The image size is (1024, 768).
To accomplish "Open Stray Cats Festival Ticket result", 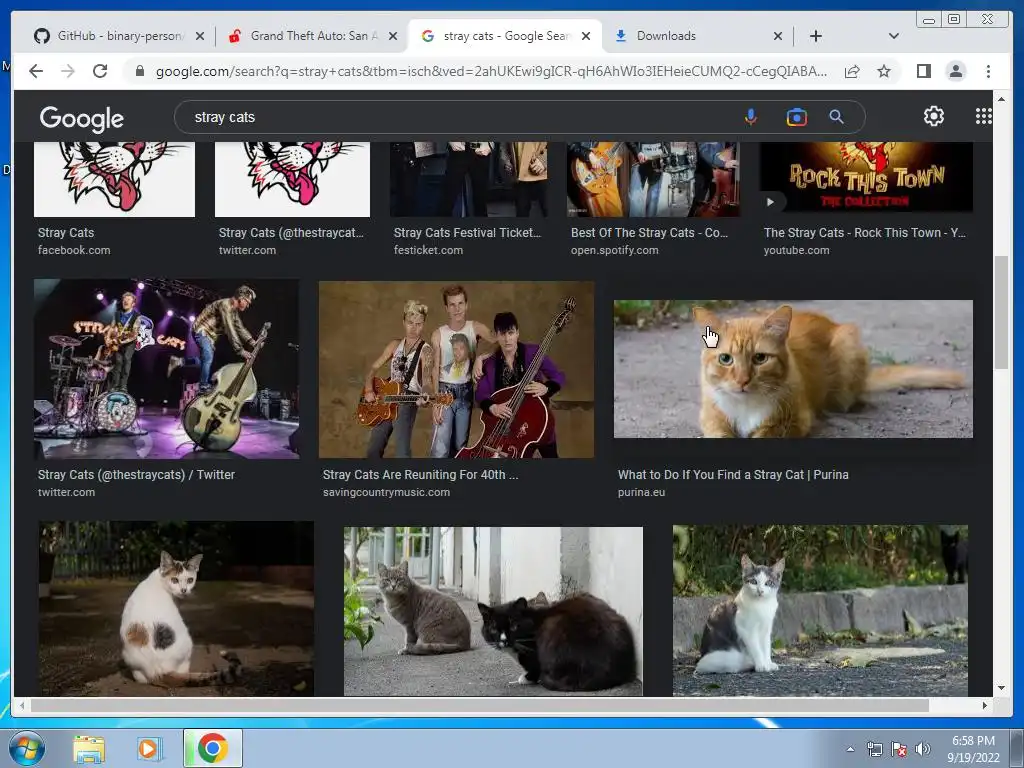I will tap(468, 232).
